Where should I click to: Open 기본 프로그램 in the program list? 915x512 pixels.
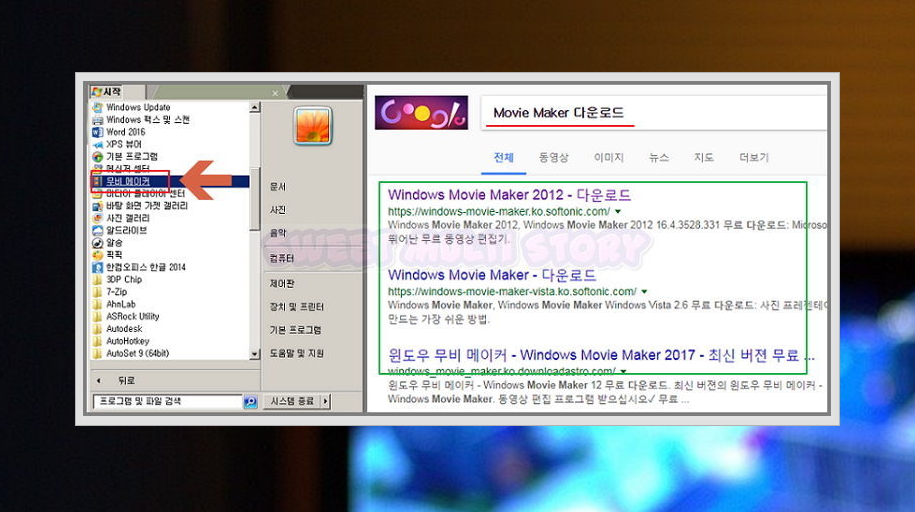(125, 156)
